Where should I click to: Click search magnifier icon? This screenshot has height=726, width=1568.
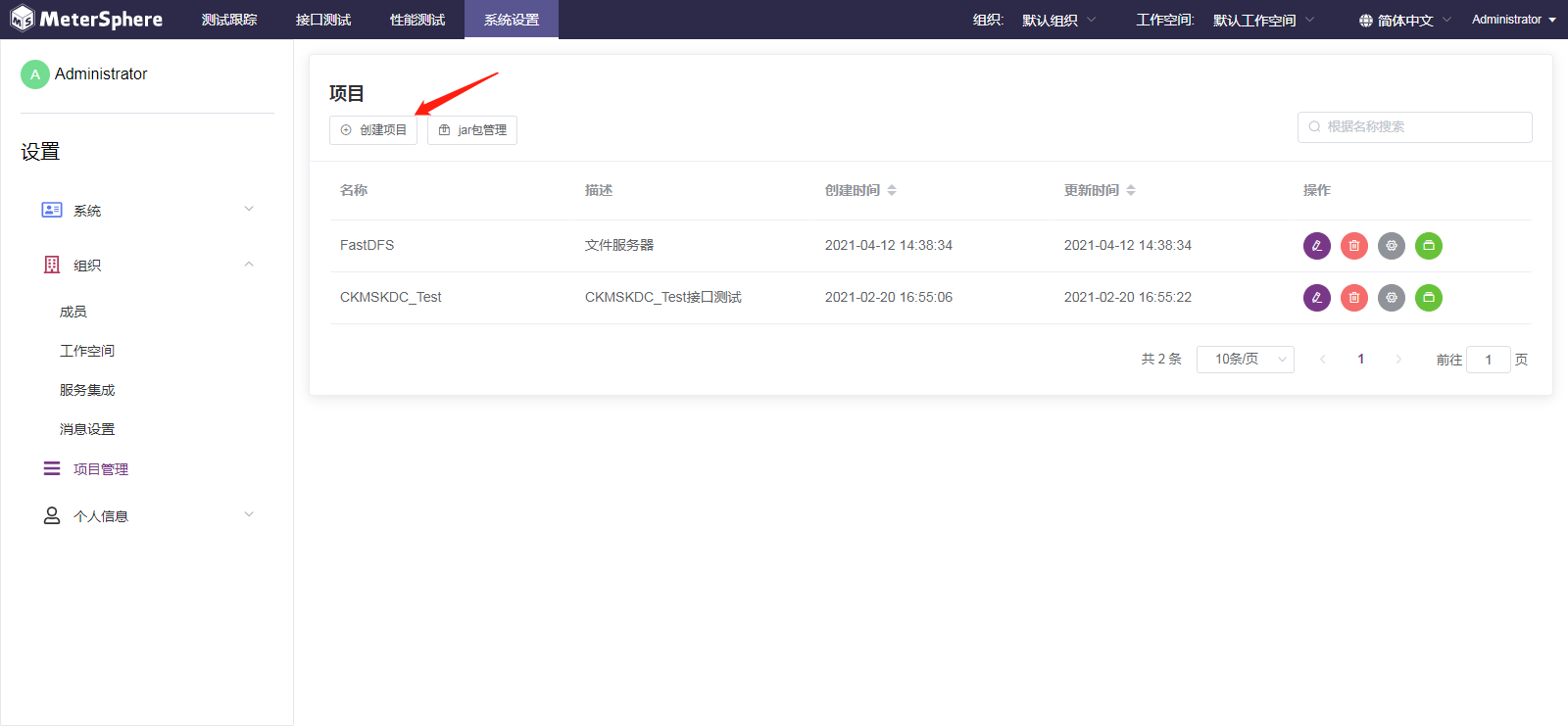coord(1314,126)
